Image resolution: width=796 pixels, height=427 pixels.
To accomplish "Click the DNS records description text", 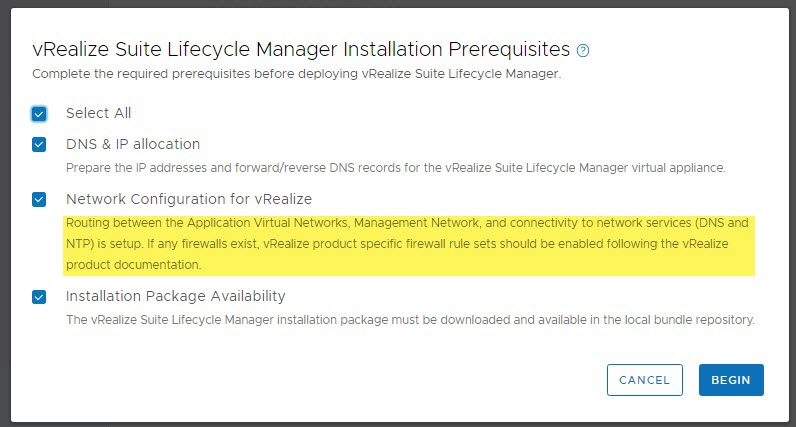I will click(395, 167).
